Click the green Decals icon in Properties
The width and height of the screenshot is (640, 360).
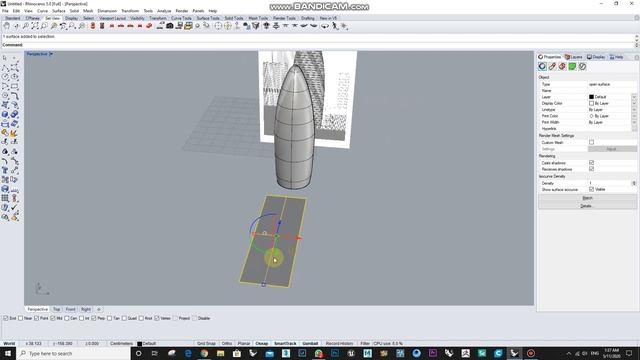(x=572, y=66)
